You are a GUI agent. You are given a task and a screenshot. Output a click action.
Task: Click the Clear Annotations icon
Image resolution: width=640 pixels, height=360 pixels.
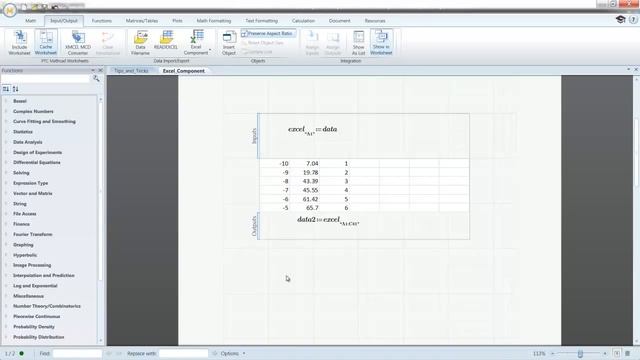[x=108, y=42]
